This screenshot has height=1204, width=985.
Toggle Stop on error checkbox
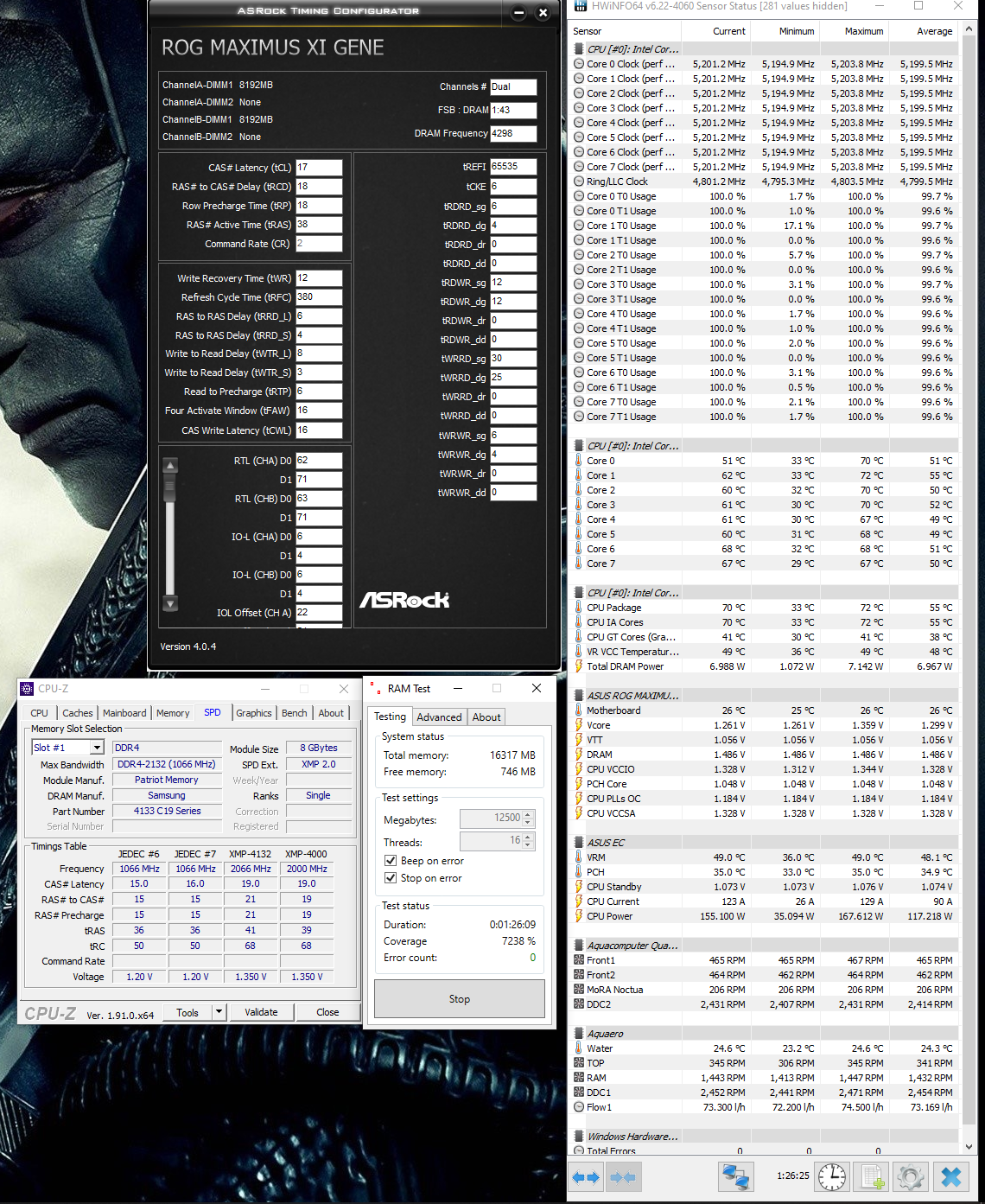pos(391,878)
